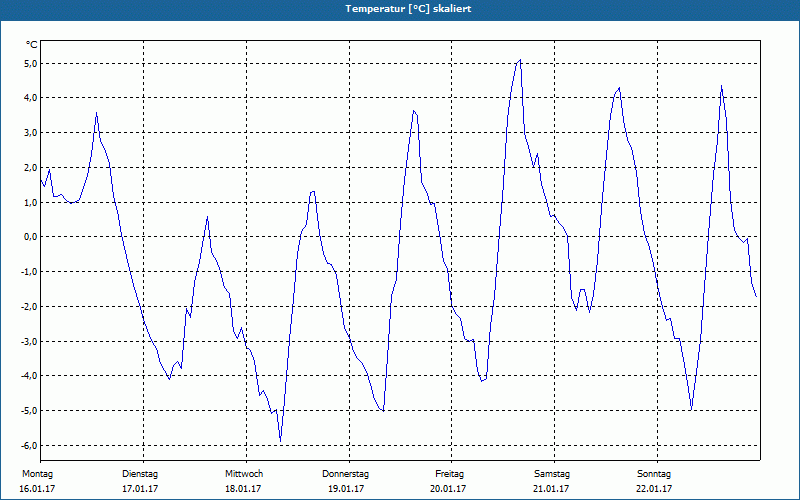Click the 3,0 y-axis label
800x500 pixels.
[31, 133]
